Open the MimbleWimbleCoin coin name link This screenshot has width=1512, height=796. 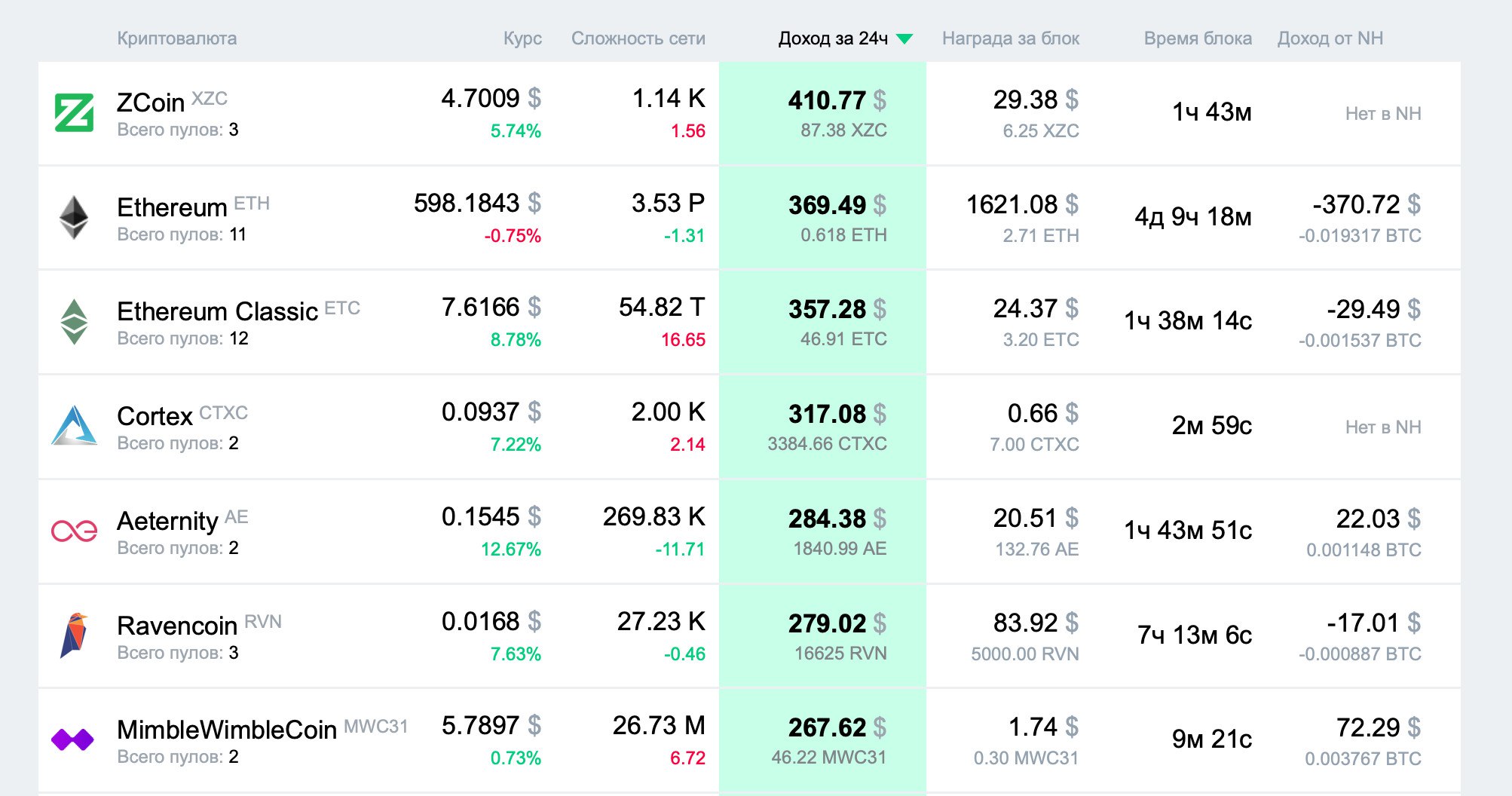click(226, 730)
